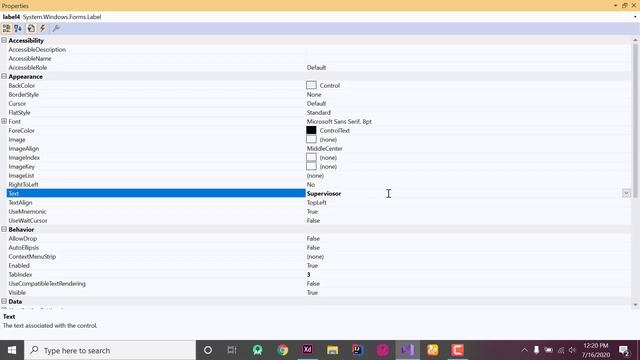Open the Windows Start menu
The image size is (640, 360).
12,350
